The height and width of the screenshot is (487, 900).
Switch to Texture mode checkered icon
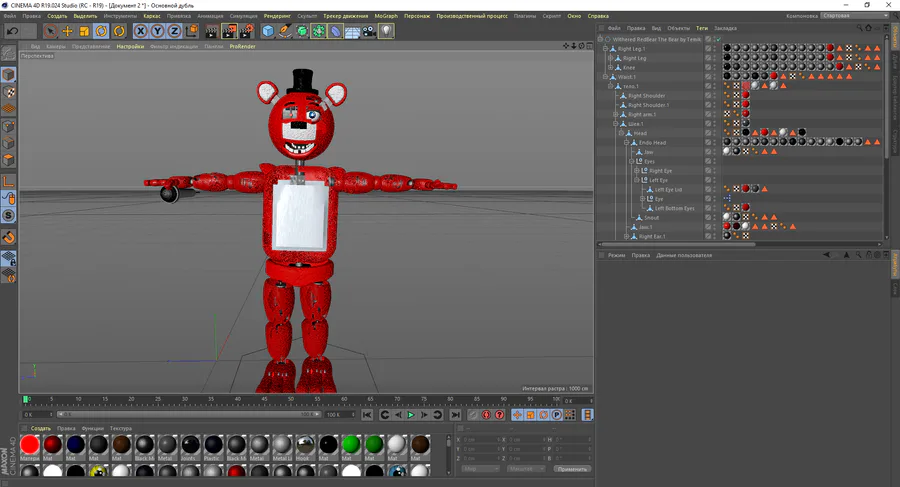point(9,92)
